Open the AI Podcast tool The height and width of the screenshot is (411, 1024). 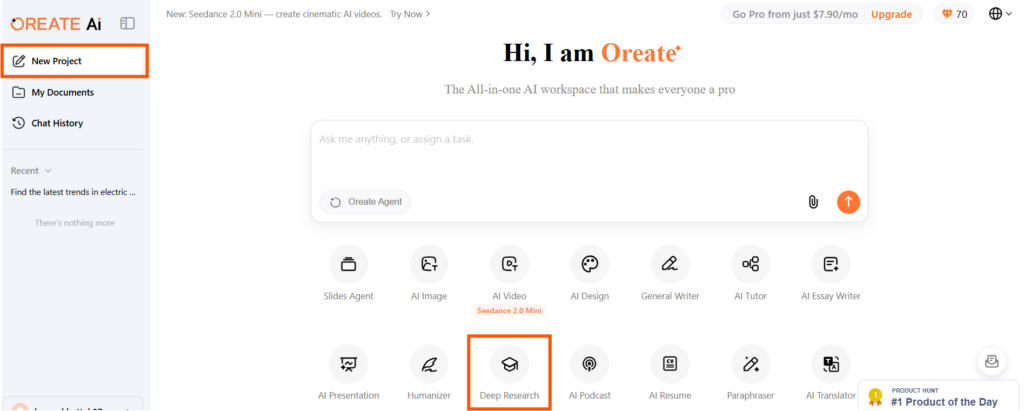[589, 372]
